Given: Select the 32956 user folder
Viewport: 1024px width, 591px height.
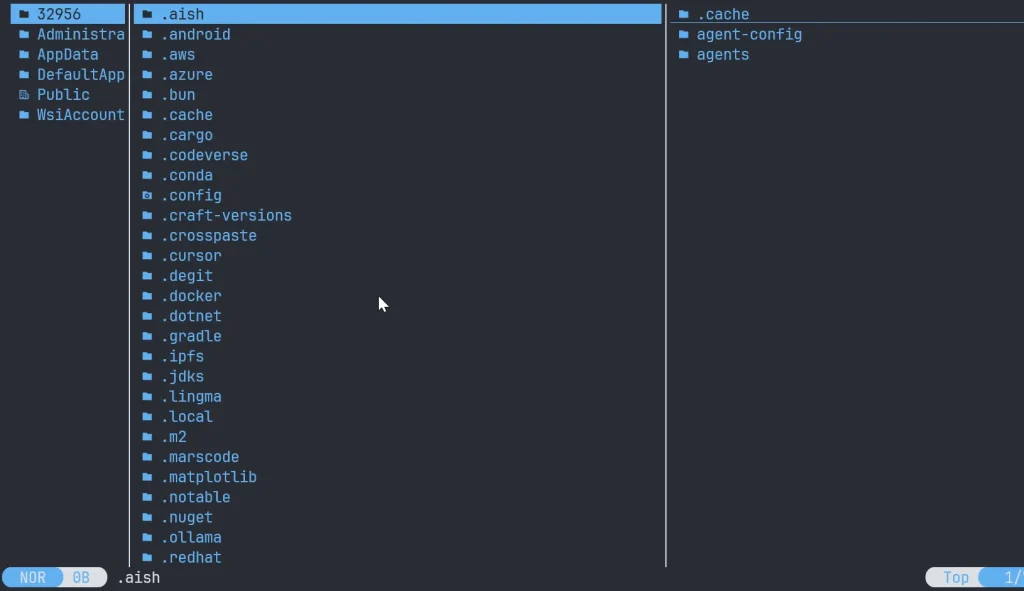Looking at the screenshot, I should point(59,14).
